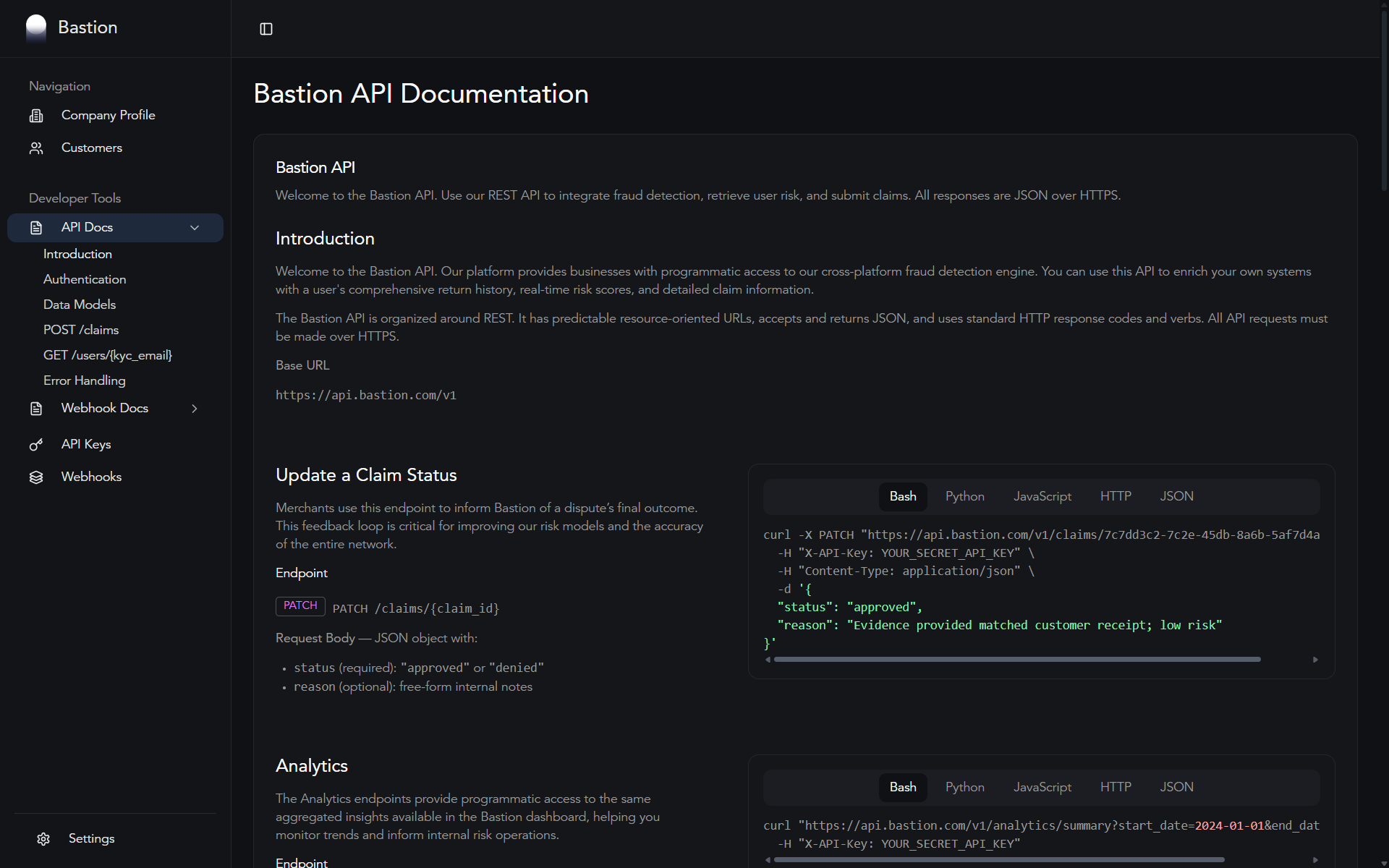Select JSON tab in Analytics code panel
1389x868 pixels.
pyautogui.click(x=1176, y=787)
